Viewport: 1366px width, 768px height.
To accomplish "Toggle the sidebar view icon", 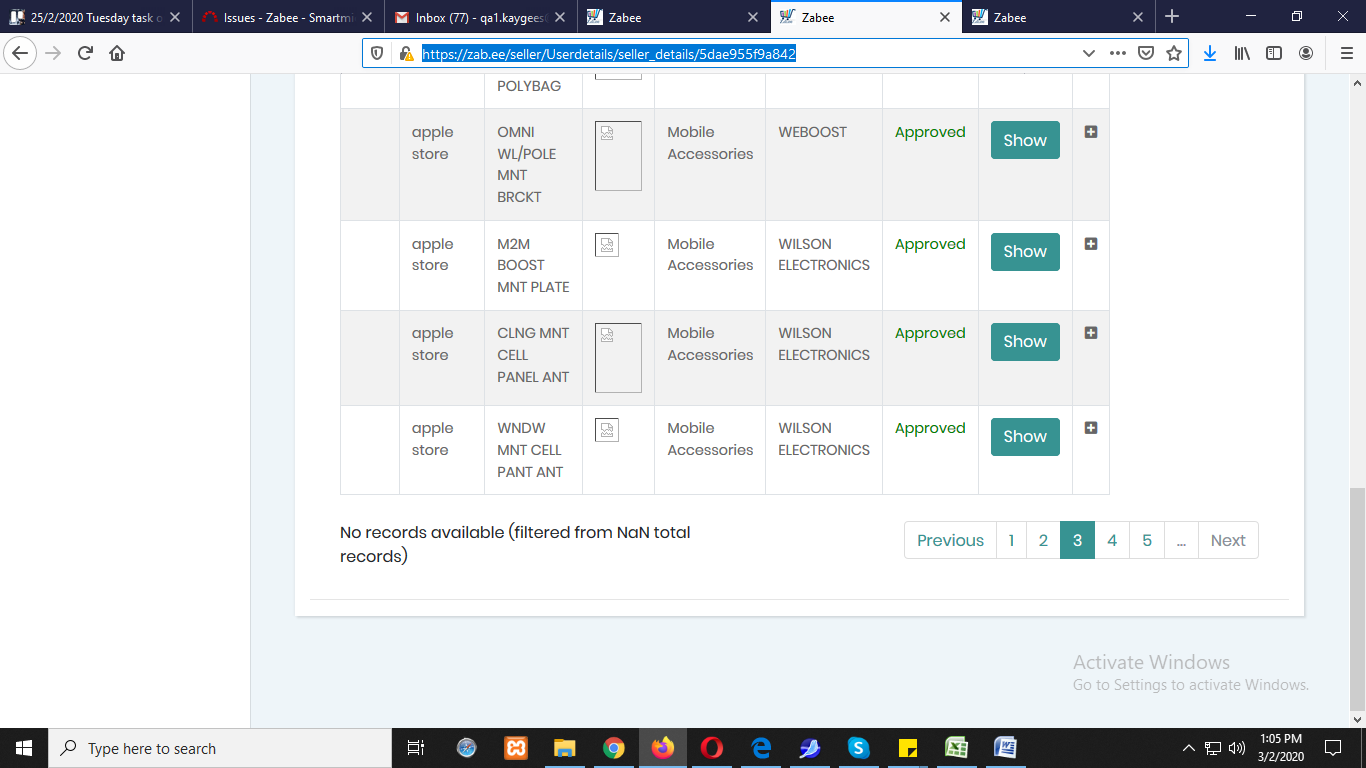I will [x=1274, y=54].
